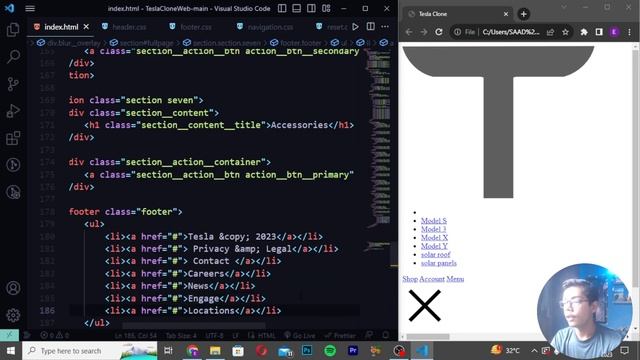
Task: Open the Chrome three-dot menu
Action: [629, 32]
